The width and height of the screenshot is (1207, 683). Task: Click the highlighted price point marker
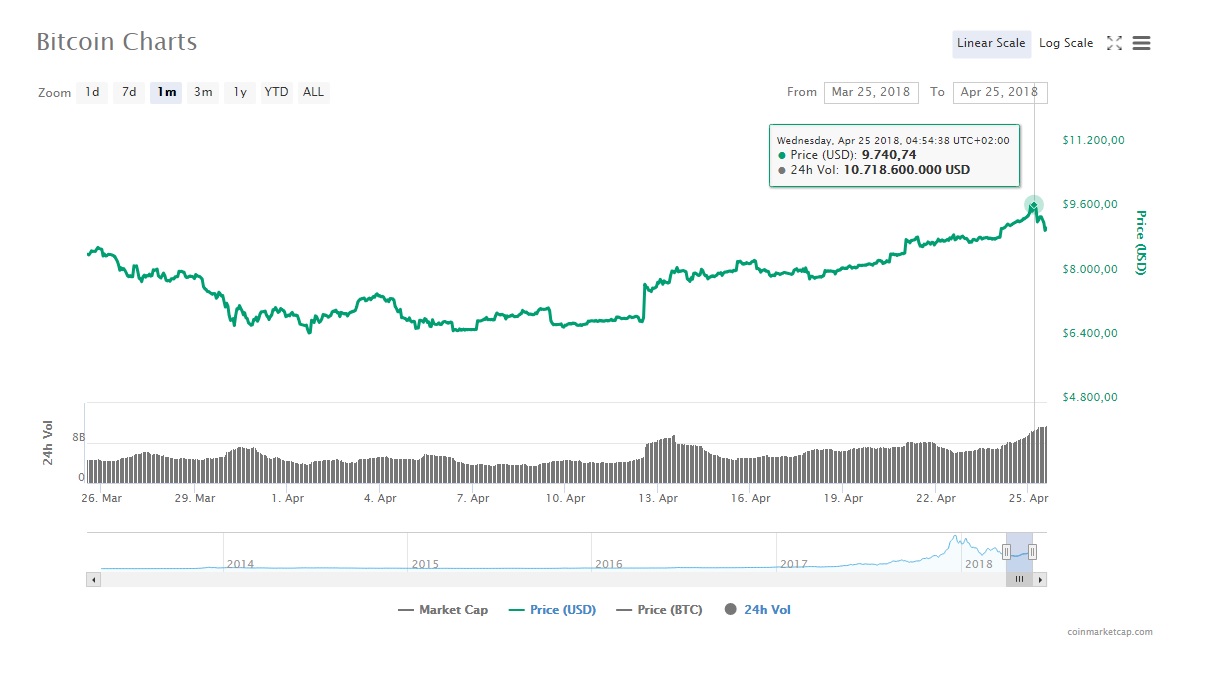click(1034, 205)
